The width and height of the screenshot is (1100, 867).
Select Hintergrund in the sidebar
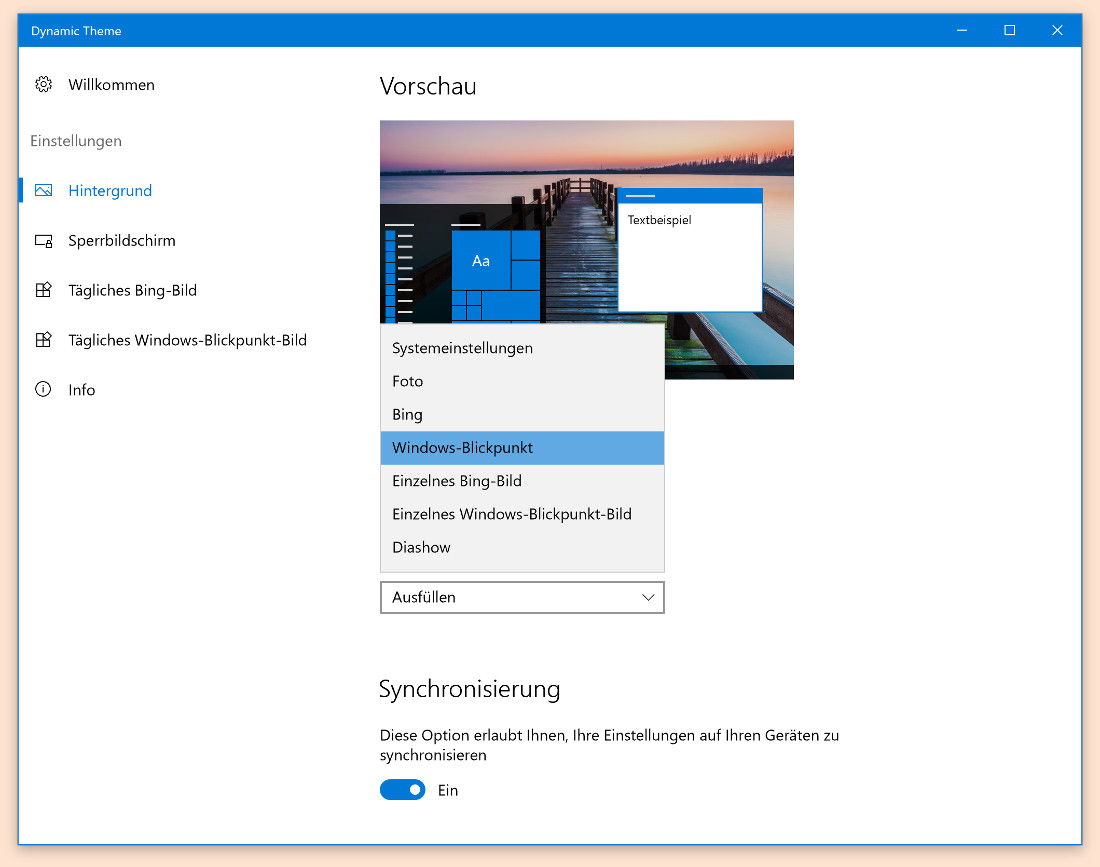tap(110, 191)
